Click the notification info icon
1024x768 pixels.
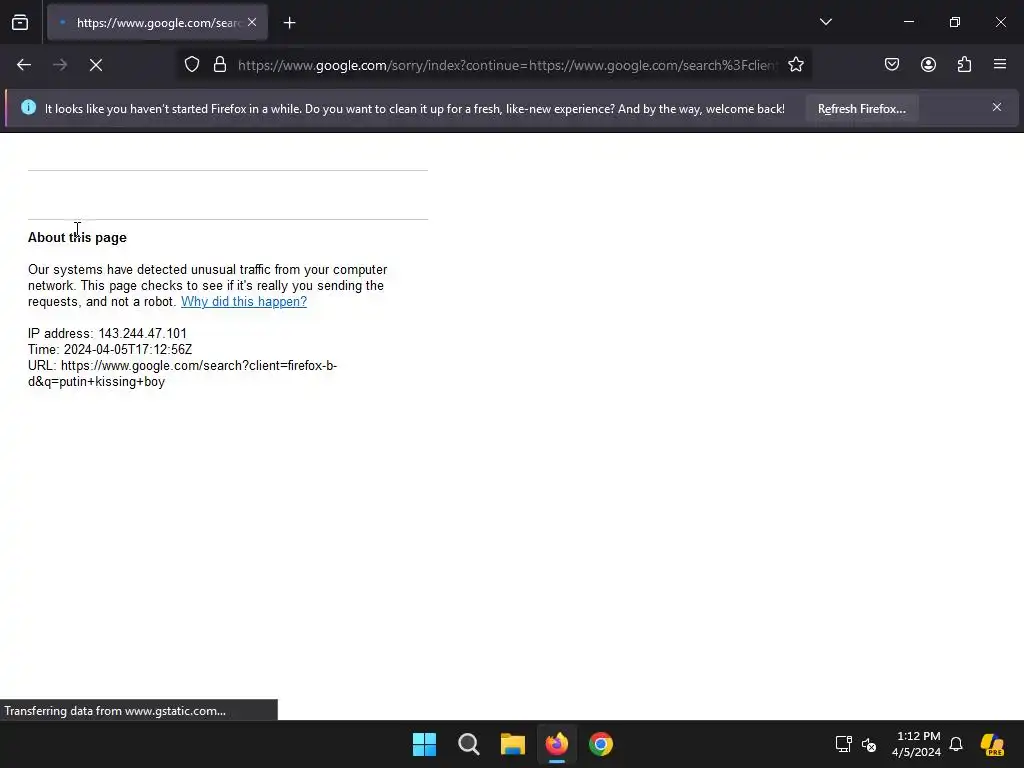(x=28, y=107)
